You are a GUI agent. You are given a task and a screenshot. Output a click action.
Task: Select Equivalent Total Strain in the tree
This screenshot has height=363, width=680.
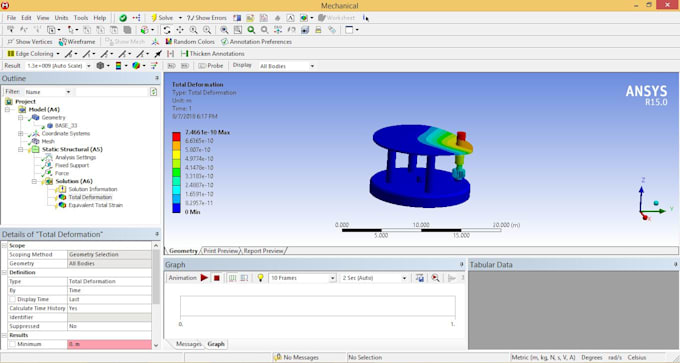point(95,205)
